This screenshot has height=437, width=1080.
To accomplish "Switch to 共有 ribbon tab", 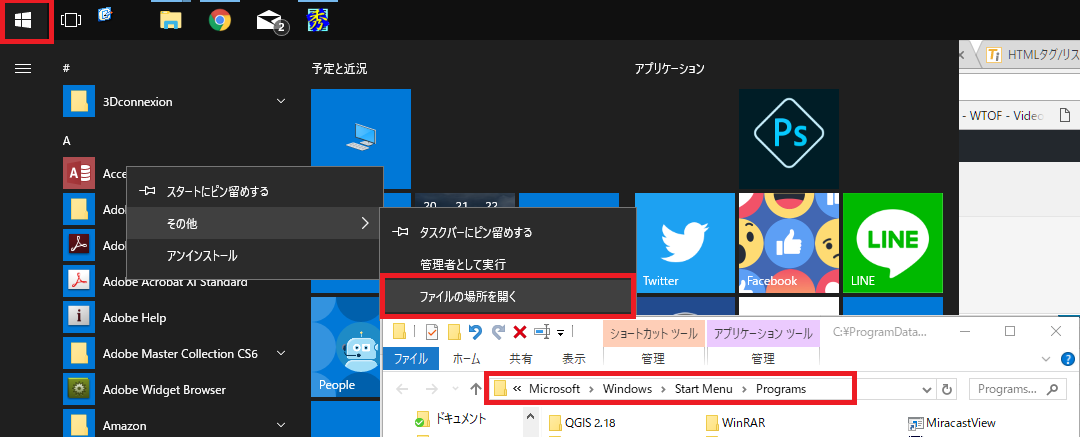I will click(x=520, y=358).
